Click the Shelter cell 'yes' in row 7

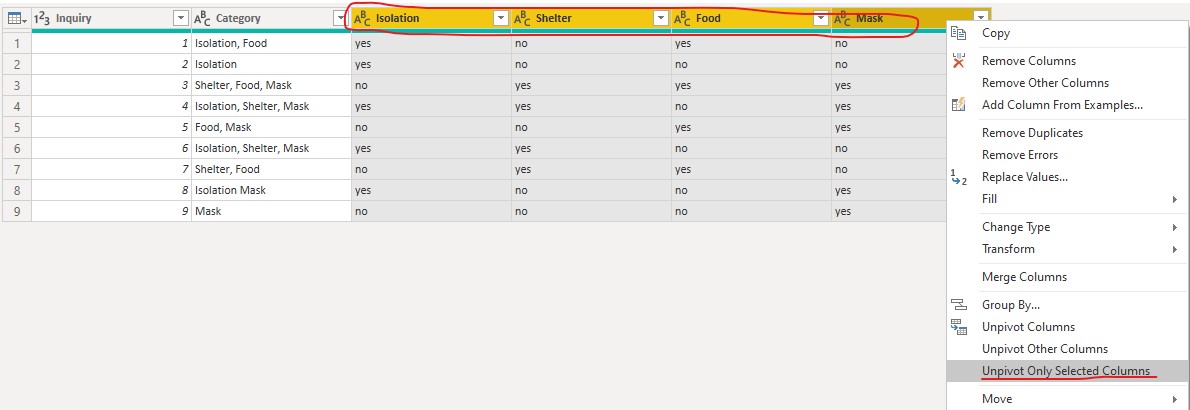pyautogui.click(x=591, y=169)
